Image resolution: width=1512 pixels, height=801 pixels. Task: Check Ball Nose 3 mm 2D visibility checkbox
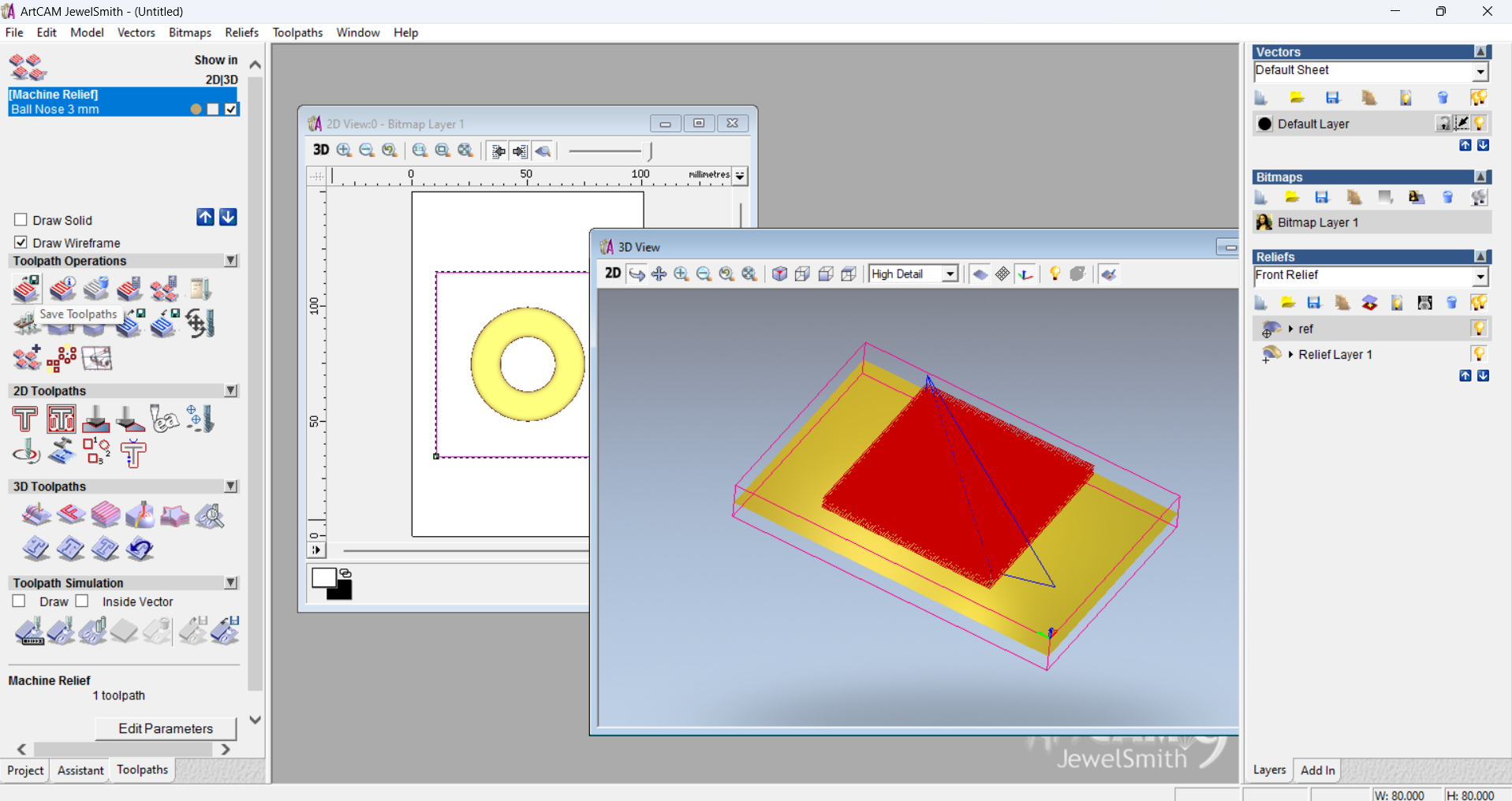pos(213,109)
